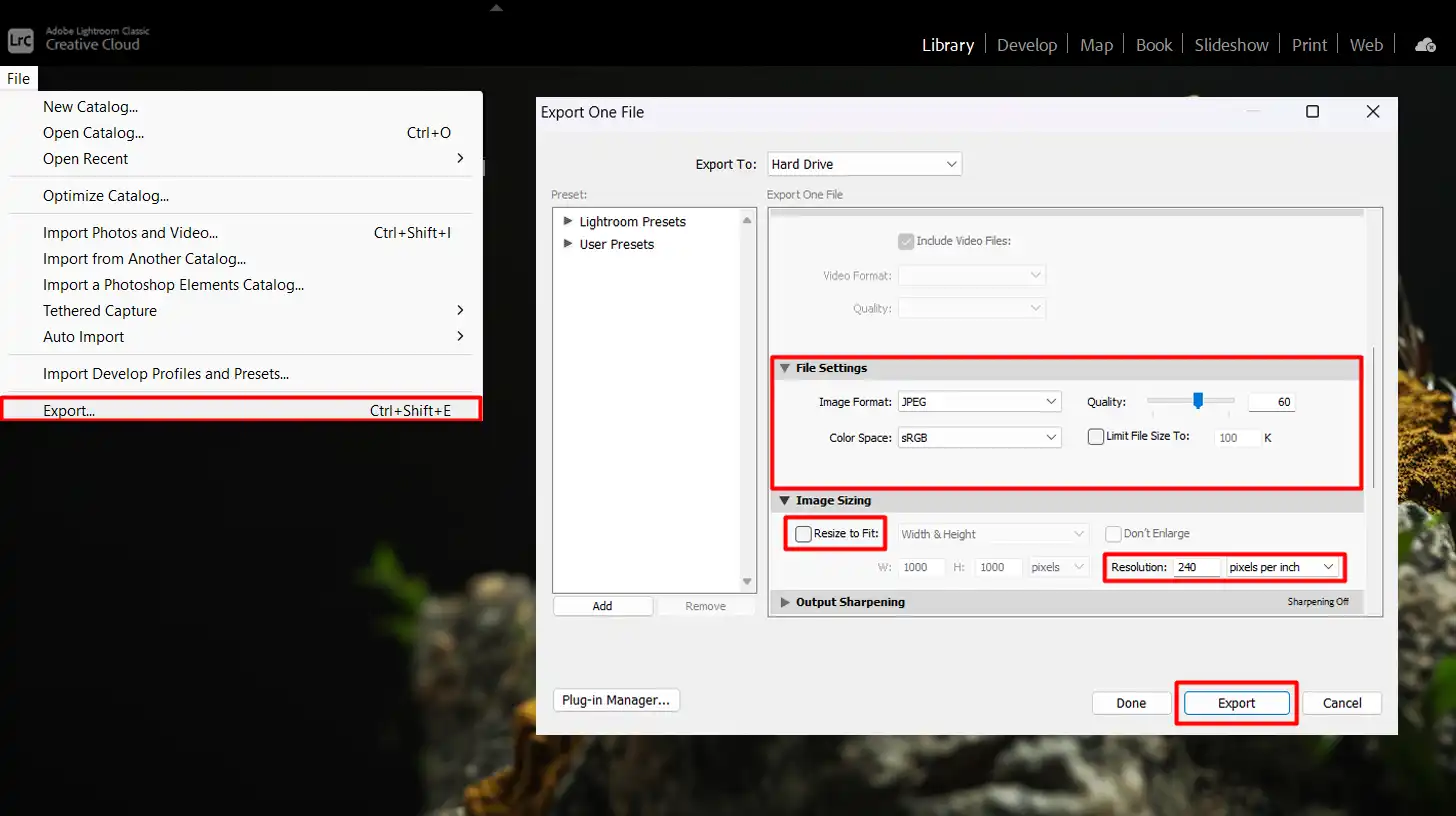The image size is (1456, 816).
Task: Click the export settings vertical scrollbar
Action: tap(1373, 416)
